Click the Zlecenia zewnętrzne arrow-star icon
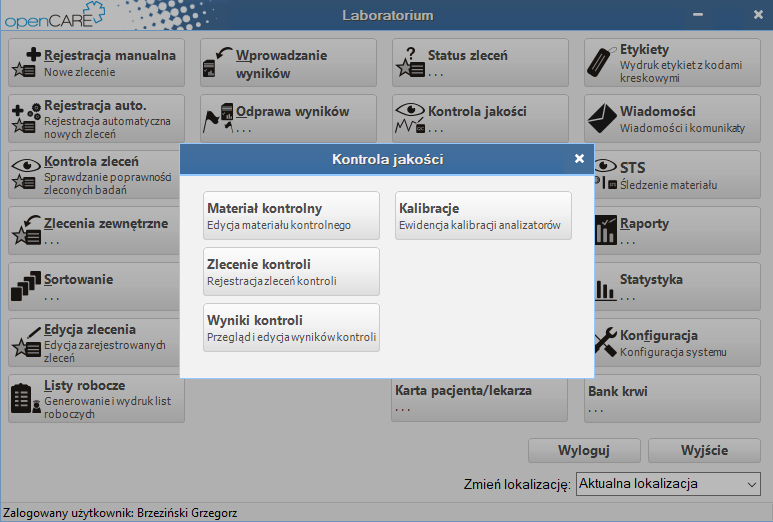This screenshot has width=773, height=522. point(27,230)
